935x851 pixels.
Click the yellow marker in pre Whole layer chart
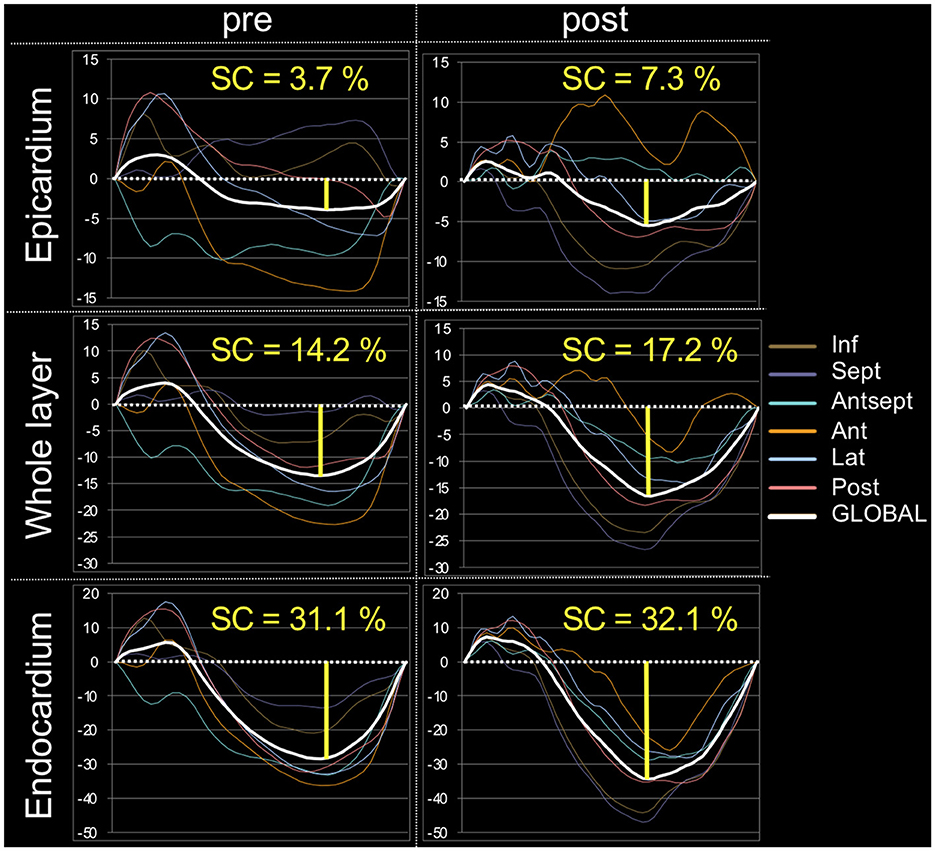(x=320, y=440)
